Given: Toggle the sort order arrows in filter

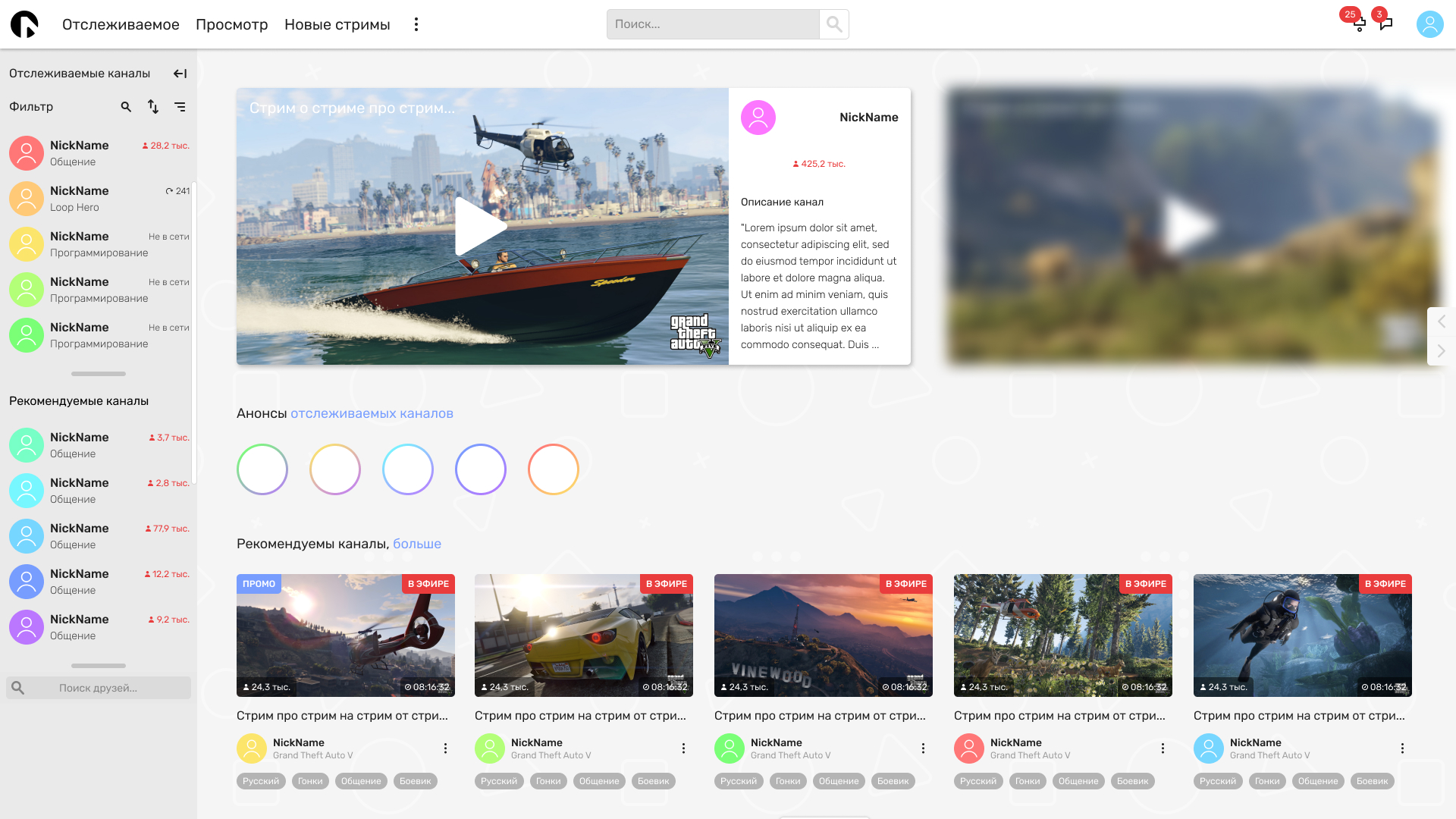Looking at the screenshot, I should point(153,107).
